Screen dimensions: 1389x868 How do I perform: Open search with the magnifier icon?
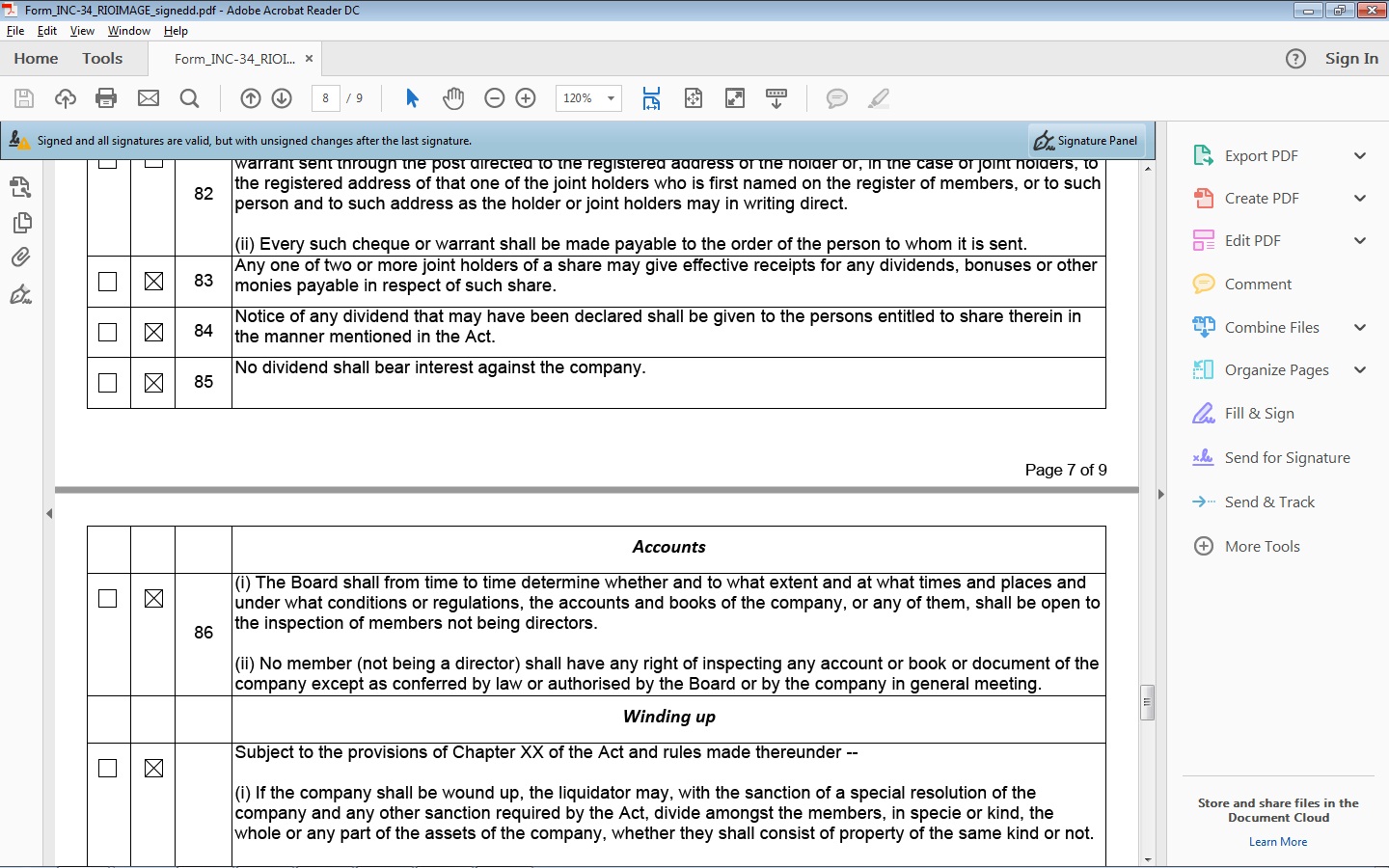pyautogui.click(x=189, y=97)
